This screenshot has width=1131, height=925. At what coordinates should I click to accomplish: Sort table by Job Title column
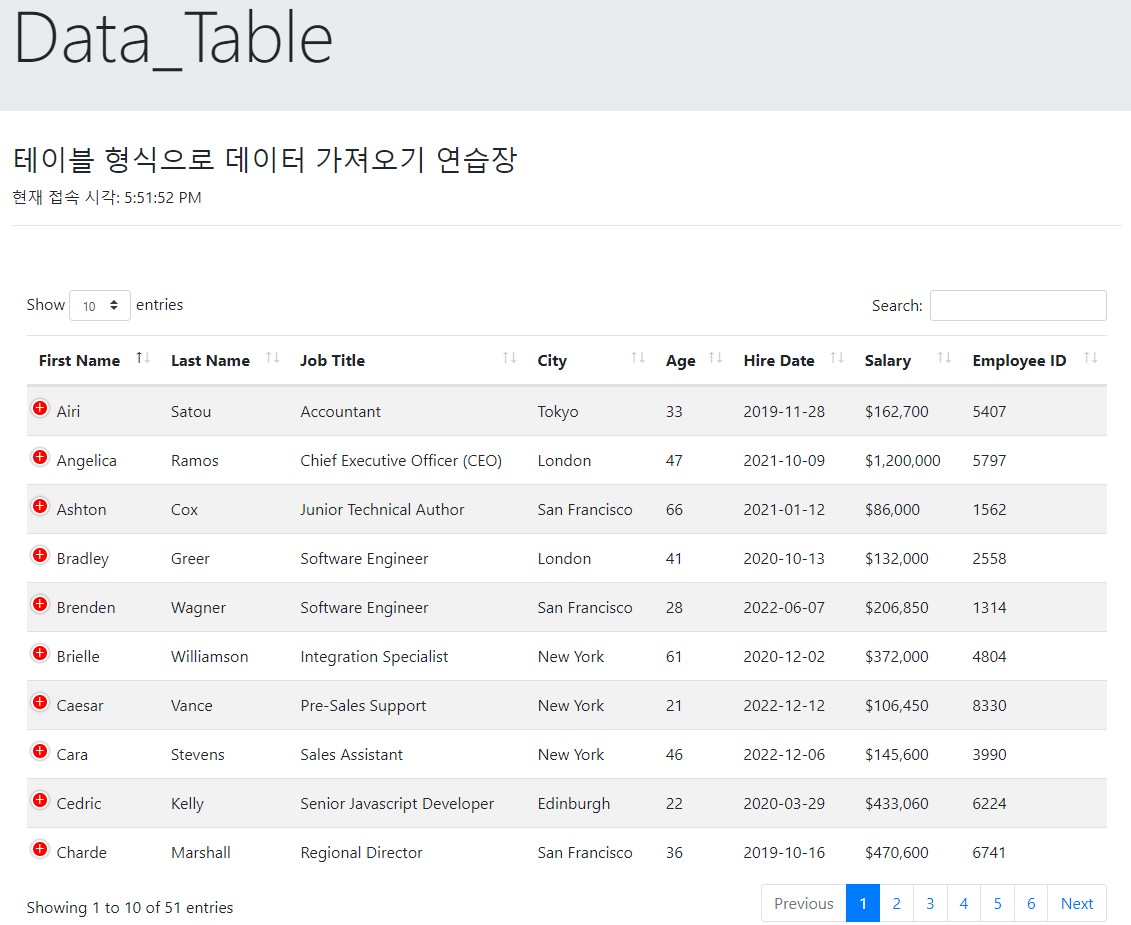pos(407,360)
